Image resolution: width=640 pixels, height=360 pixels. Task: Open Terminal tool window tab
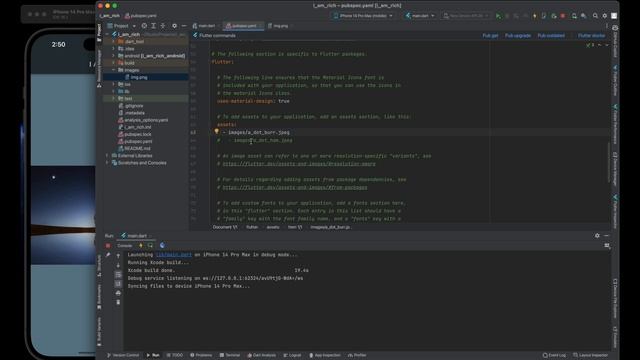(x=230, y=355)
